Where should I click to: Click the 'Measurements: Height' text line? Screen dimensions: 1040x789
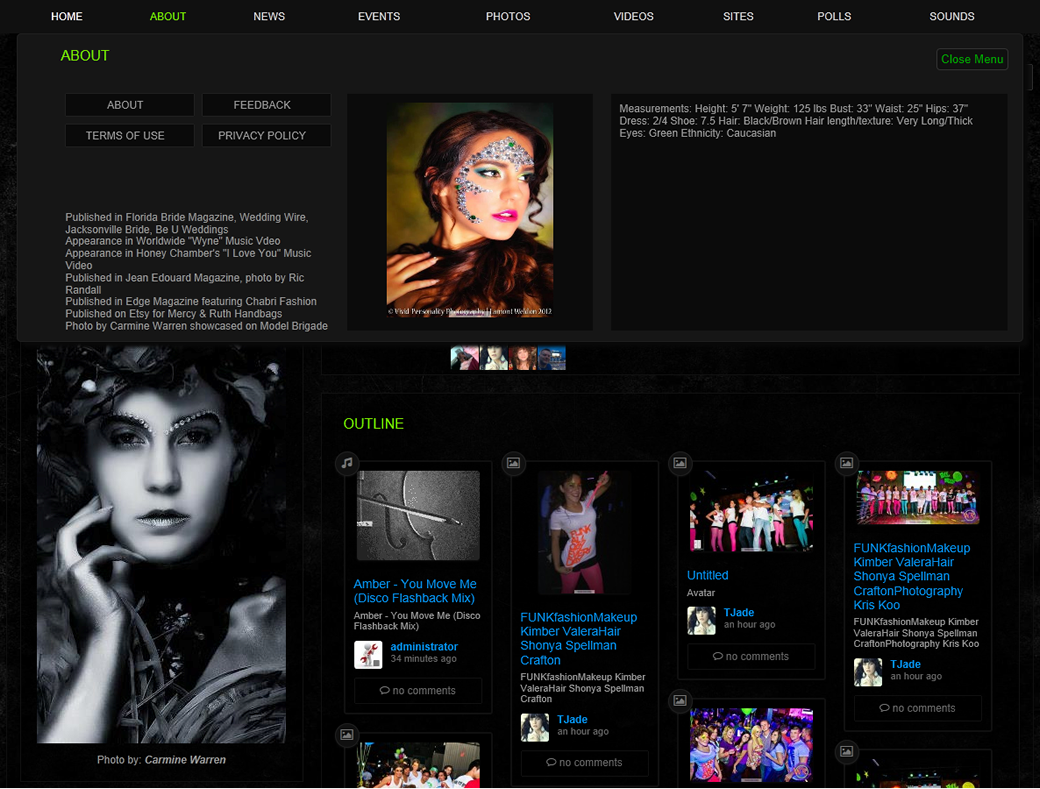point(793,109)
